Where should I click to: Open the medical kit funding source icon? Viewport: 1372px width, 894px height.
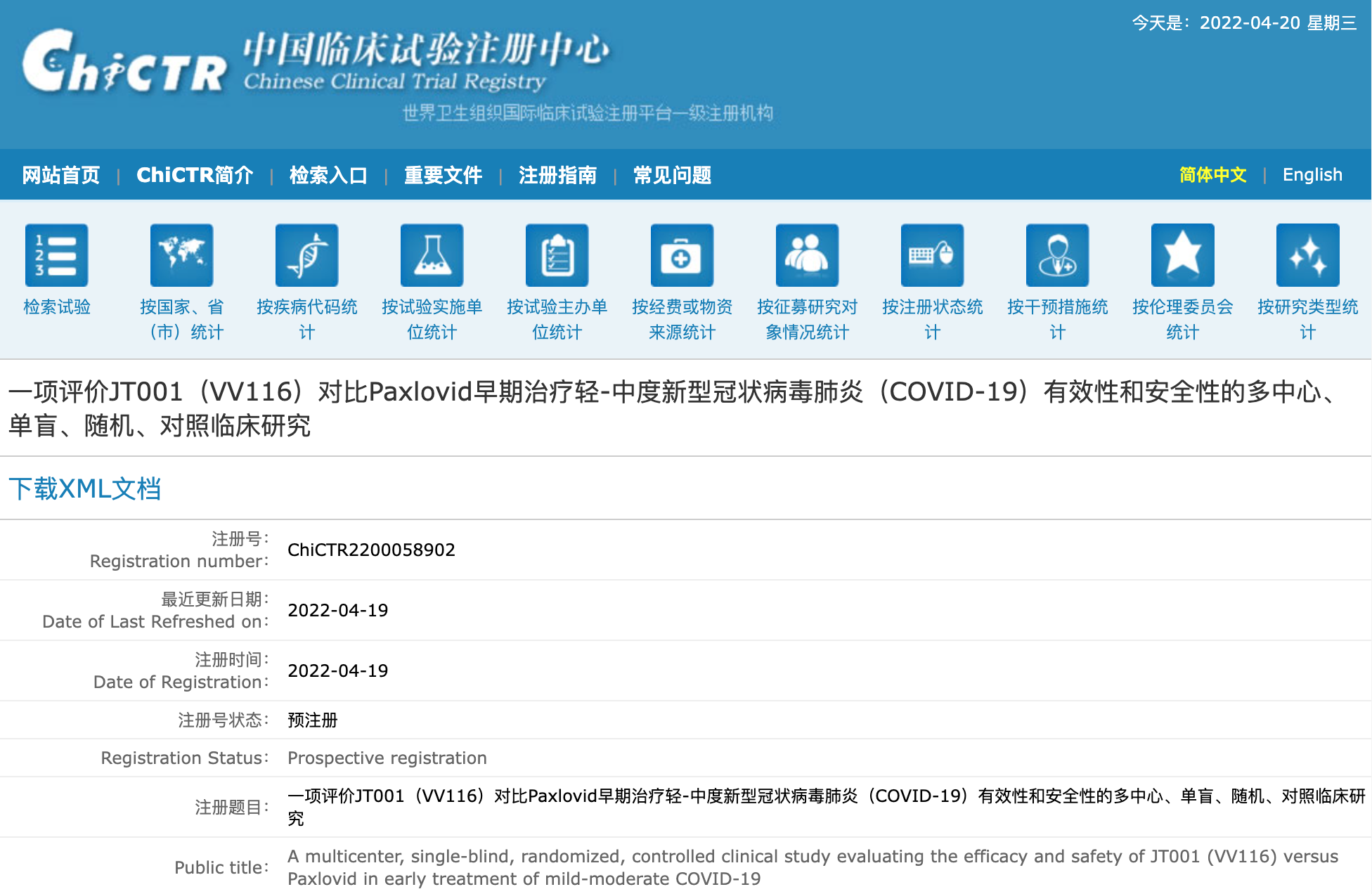(682, 255)
